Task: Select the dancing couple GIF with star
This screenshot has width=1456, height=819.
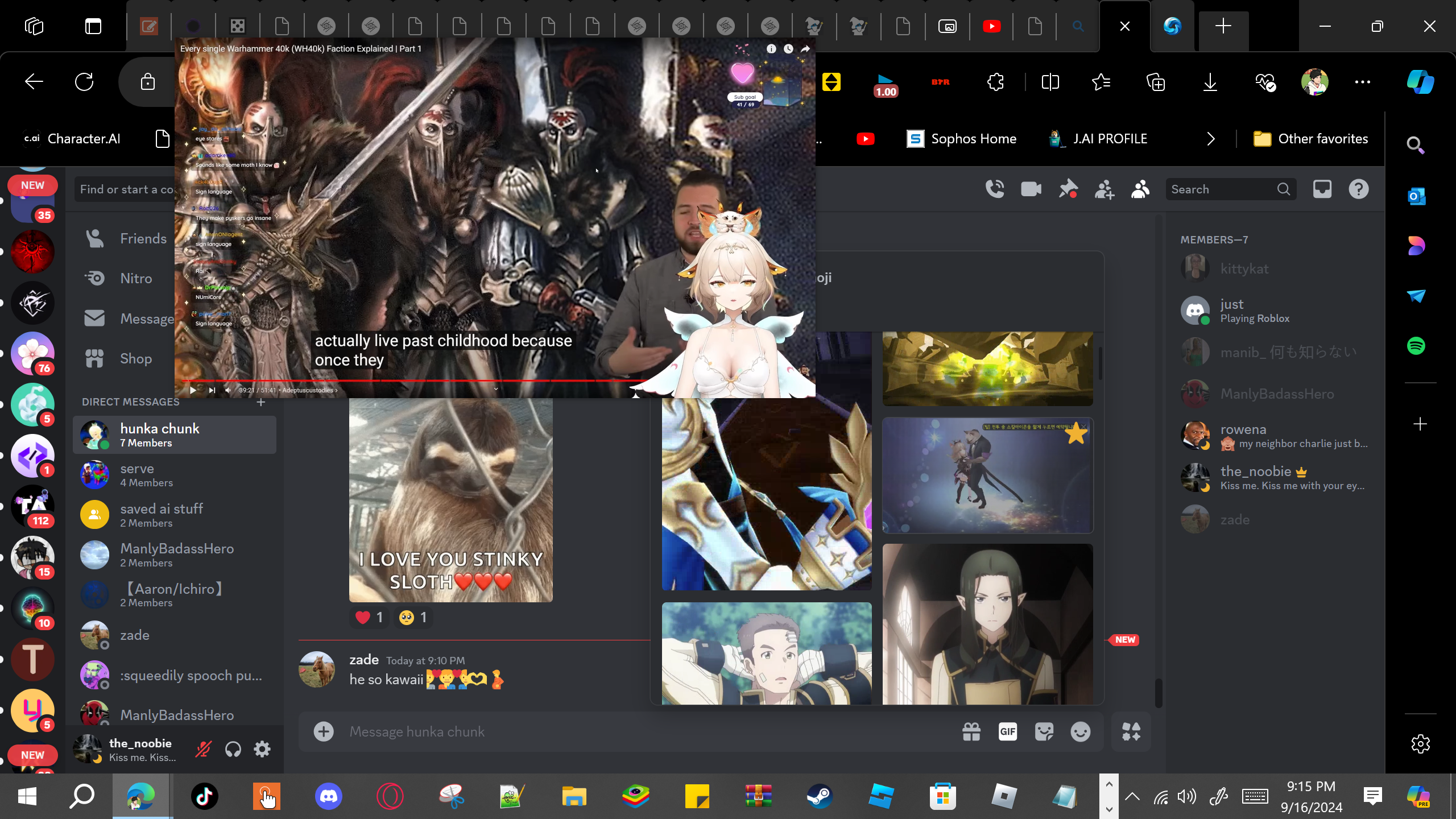Action: point(988,475)
